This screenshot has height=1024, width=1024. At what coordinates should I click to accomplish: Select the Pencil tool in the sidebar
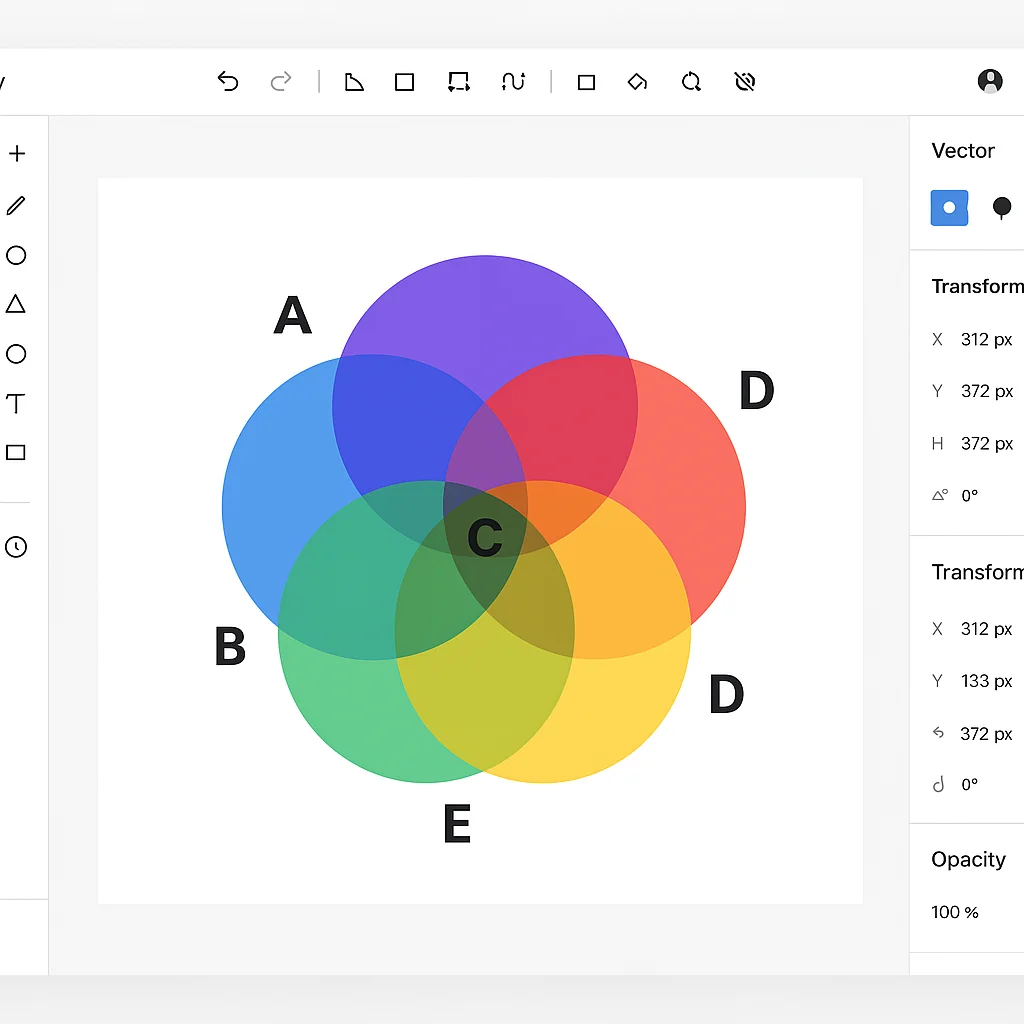click(x=16, y=205)
